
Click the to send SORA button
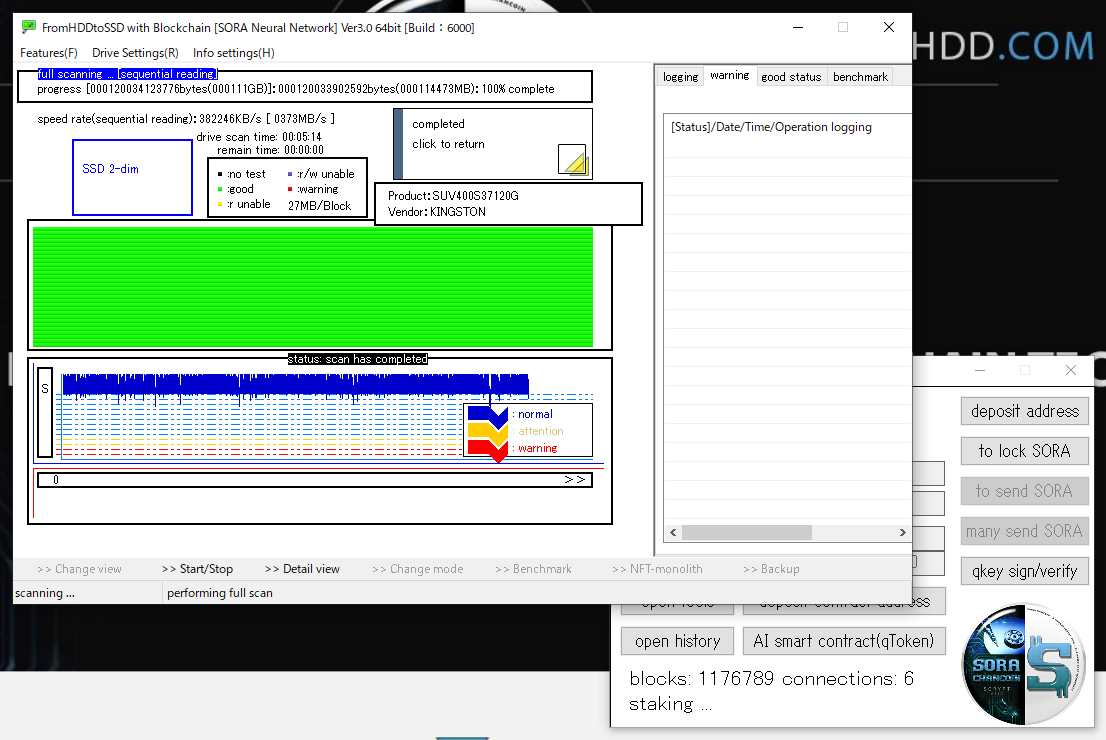tap(1025, 491)
